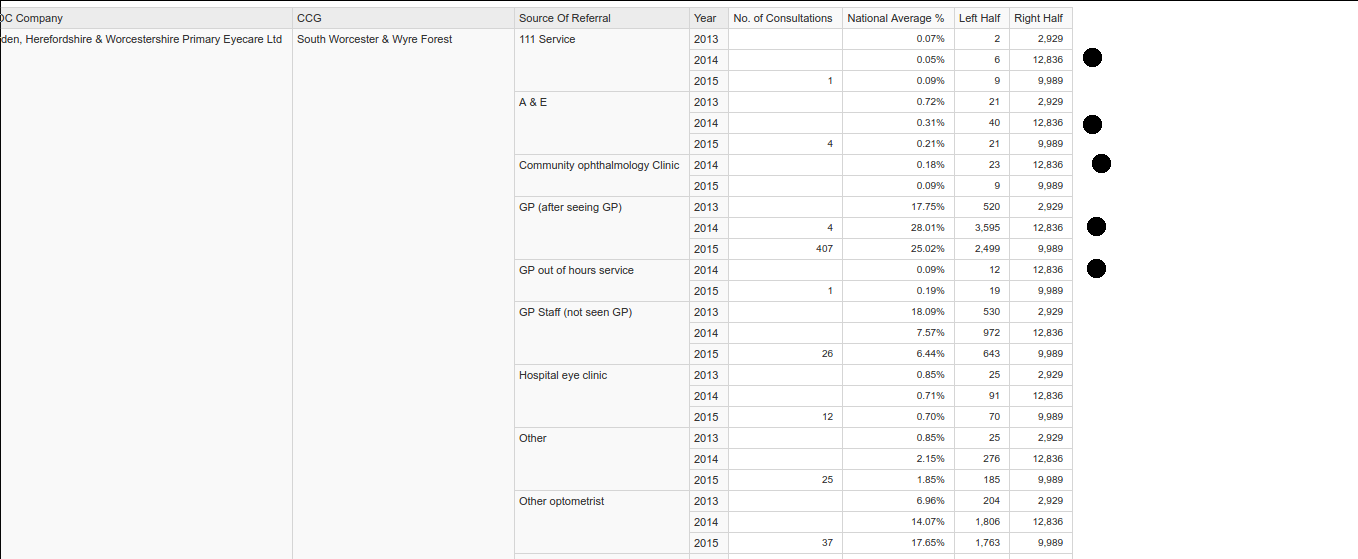Click black dot beside GP (after seeing GP) 2014
Viewport: 1358px width, 559px height.
[1096, 227]
